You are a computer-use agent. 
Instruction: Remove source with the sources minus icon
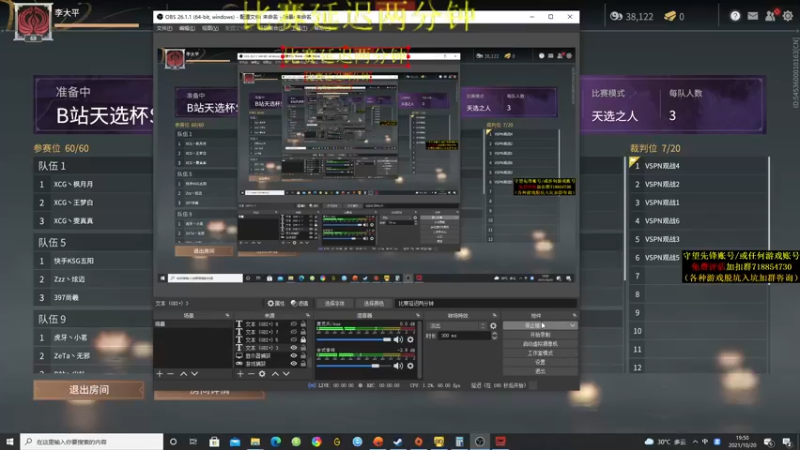[251, 374]
